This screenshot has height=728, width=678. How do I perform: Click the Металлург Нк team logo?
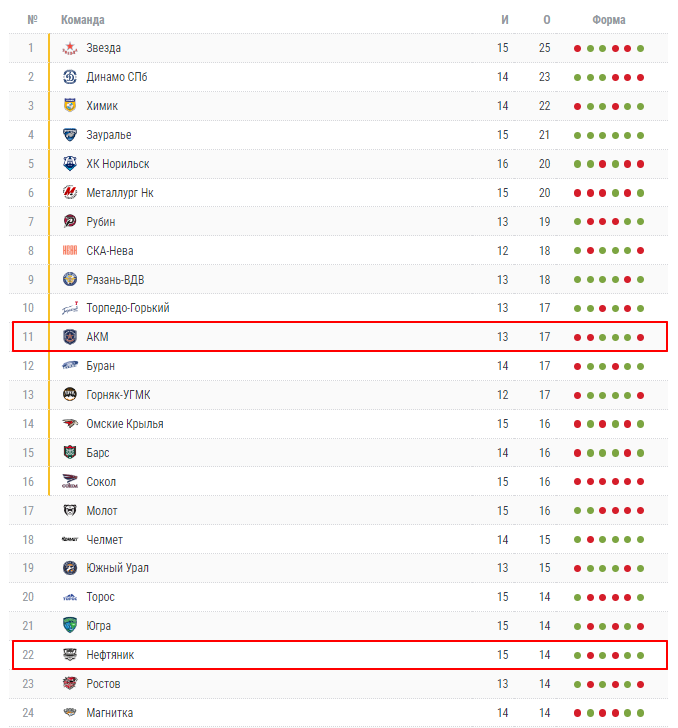(70, 193)
